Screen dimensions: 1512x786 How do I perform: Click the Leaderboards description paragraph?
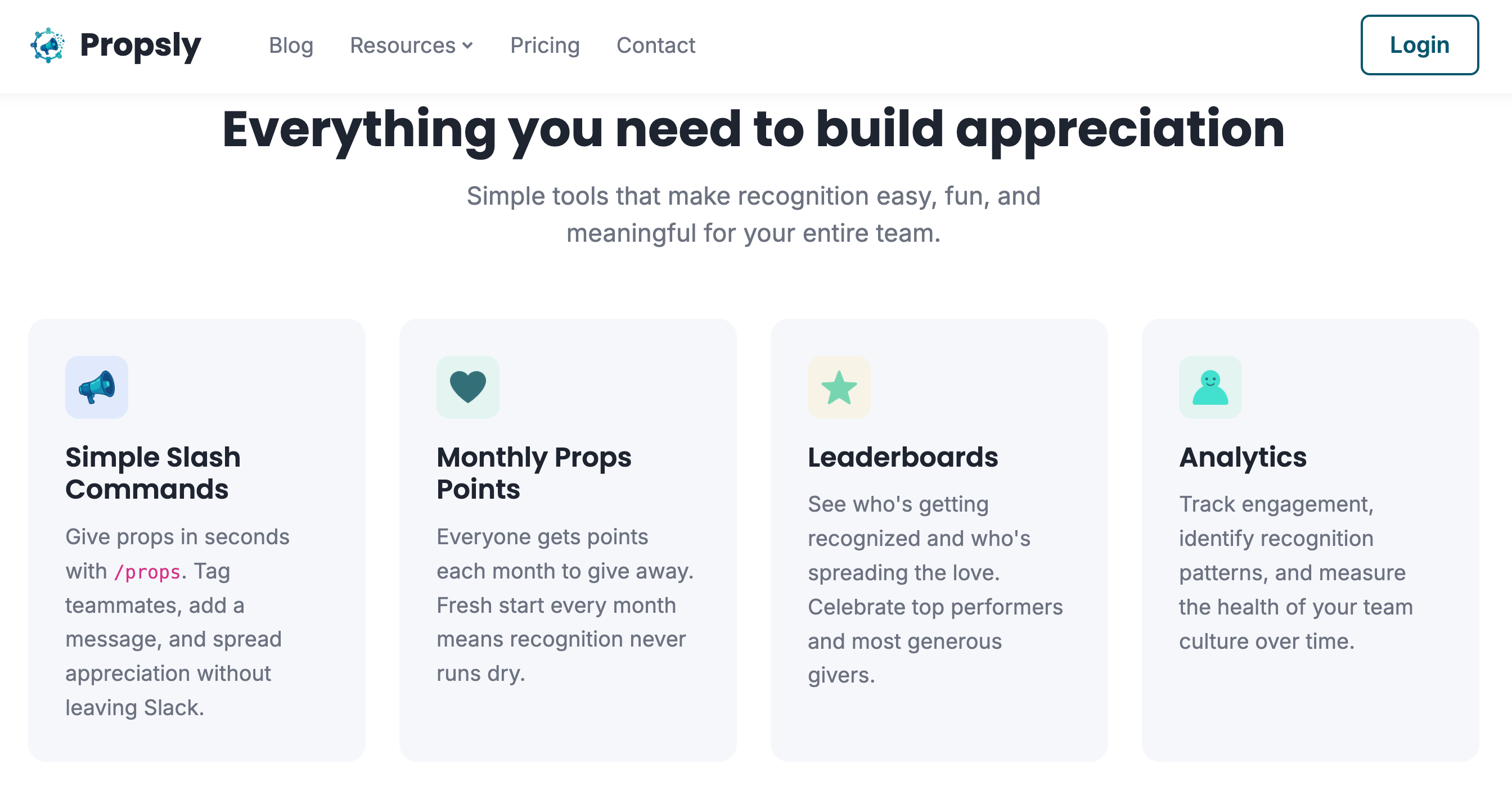pos(935,589)
